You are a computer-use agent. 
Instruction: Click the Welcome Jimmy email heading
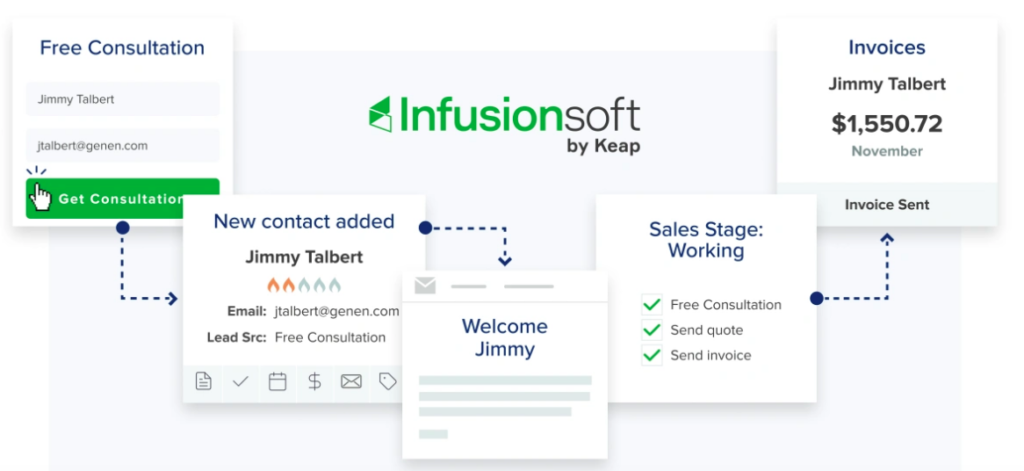pos(504,338)
